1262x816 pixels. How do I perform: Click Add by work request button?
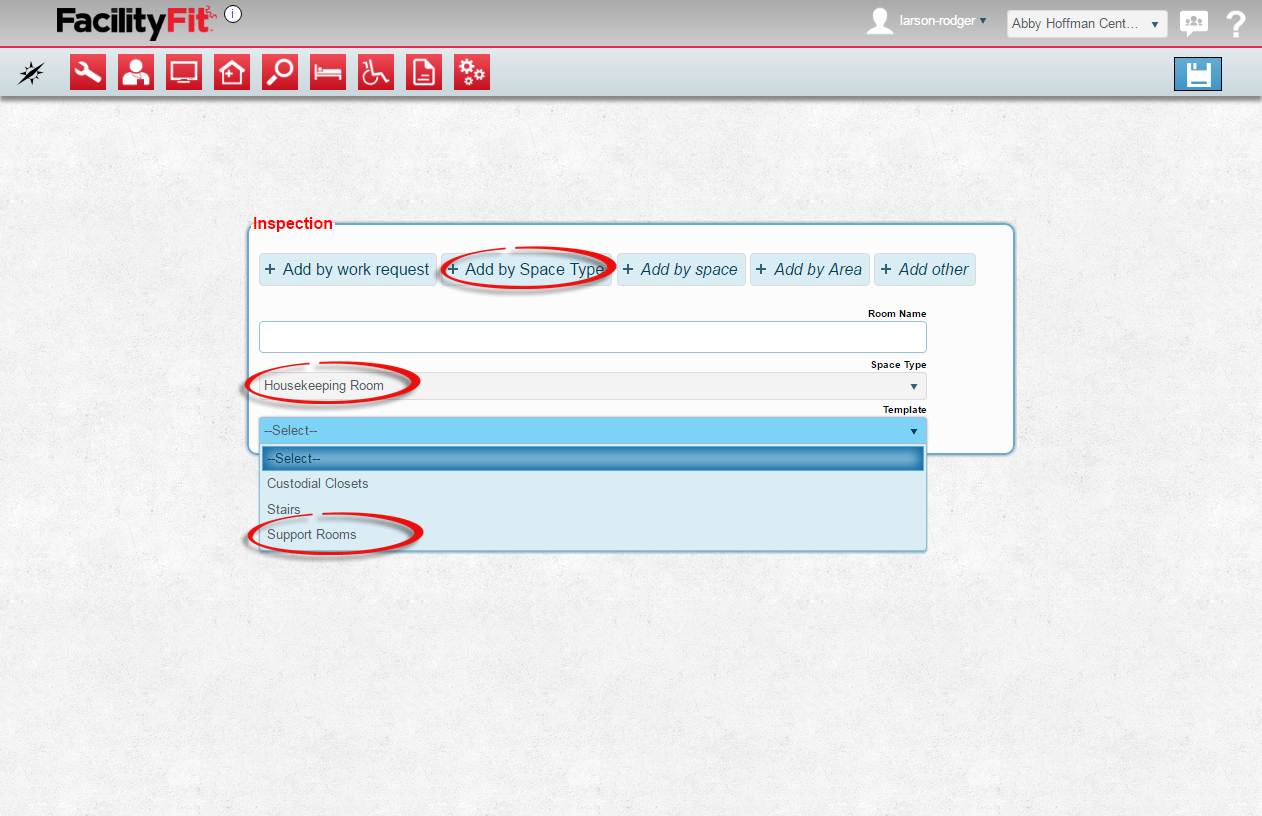click(x=347, y=270)
